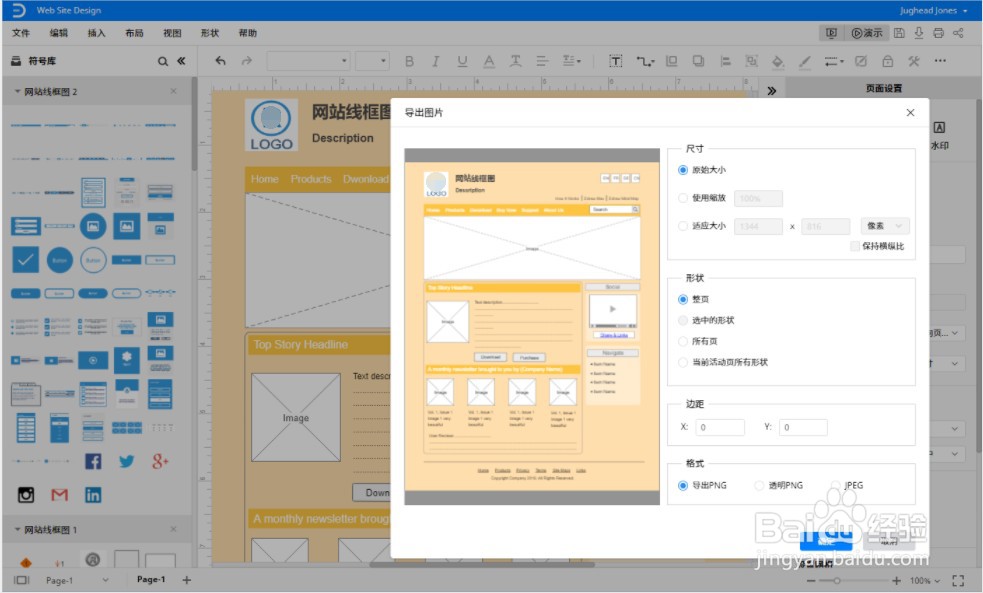Toggle underline formatting

(462, 61)
